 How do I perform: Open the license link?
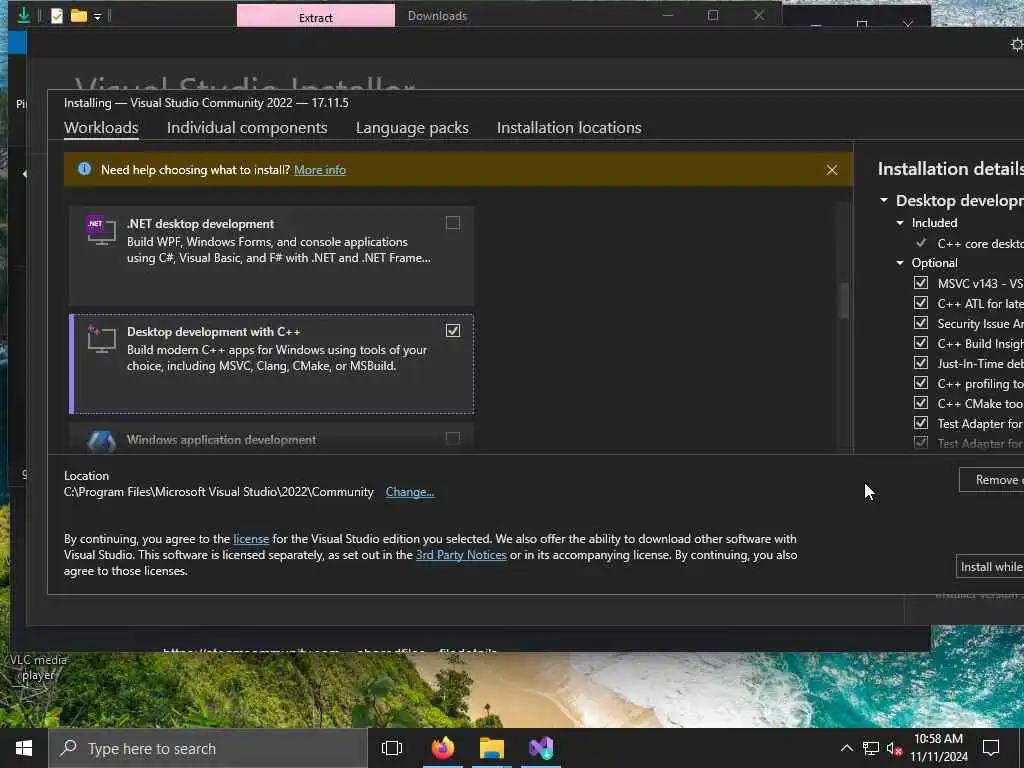[x=251, y=539]
